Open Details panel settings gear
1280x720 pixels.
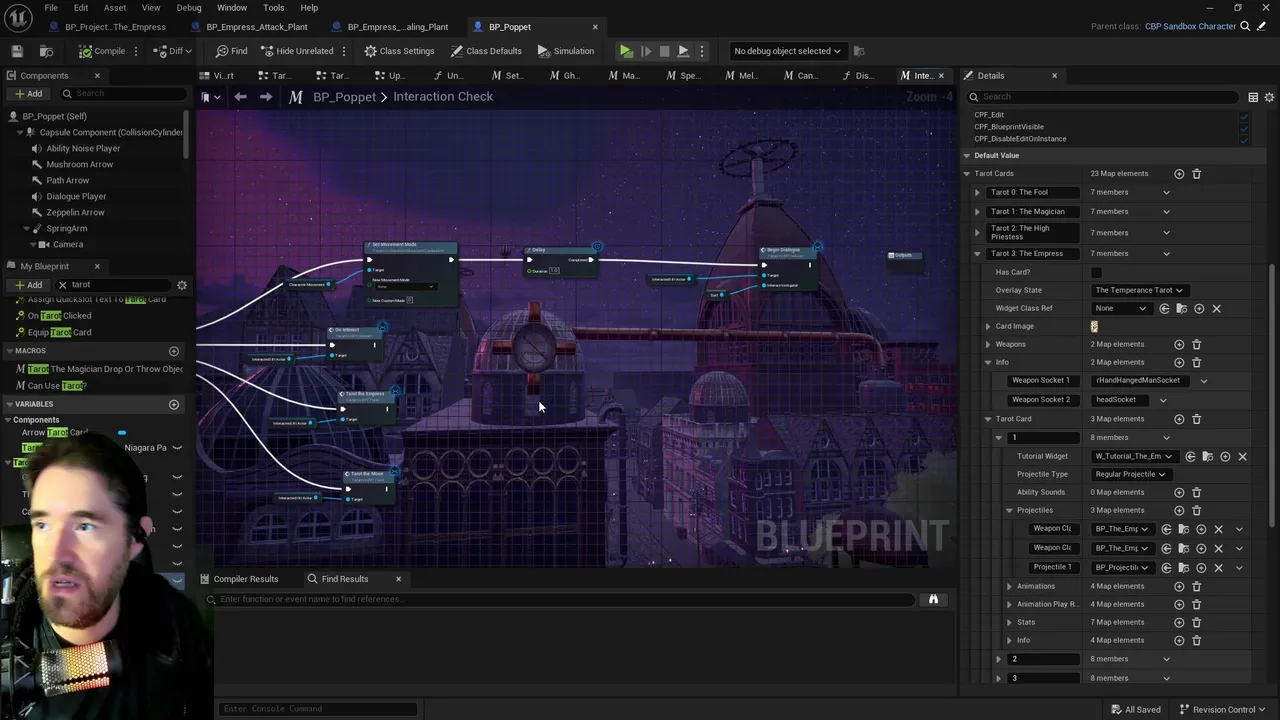tap(1270, 97)
